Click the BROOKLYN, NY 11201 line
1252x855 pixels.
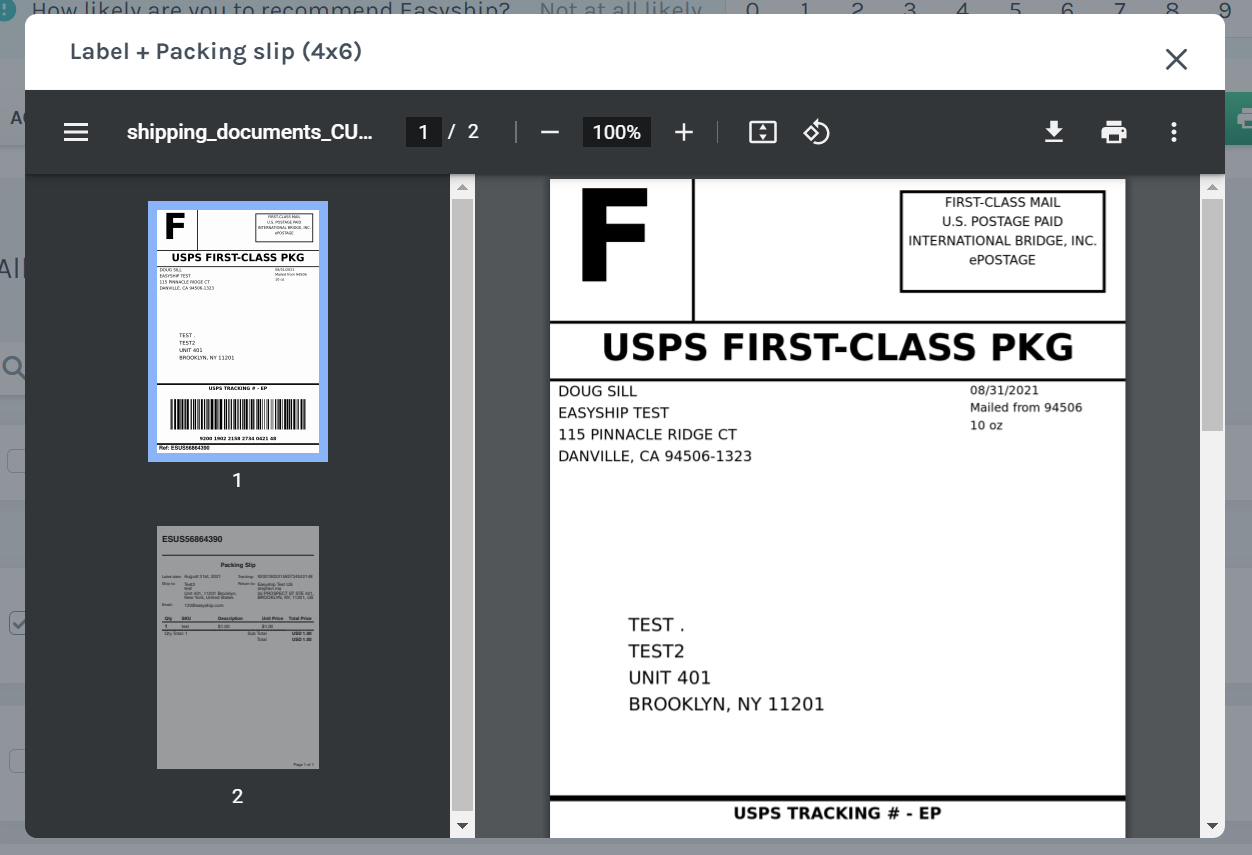point(726,704)
